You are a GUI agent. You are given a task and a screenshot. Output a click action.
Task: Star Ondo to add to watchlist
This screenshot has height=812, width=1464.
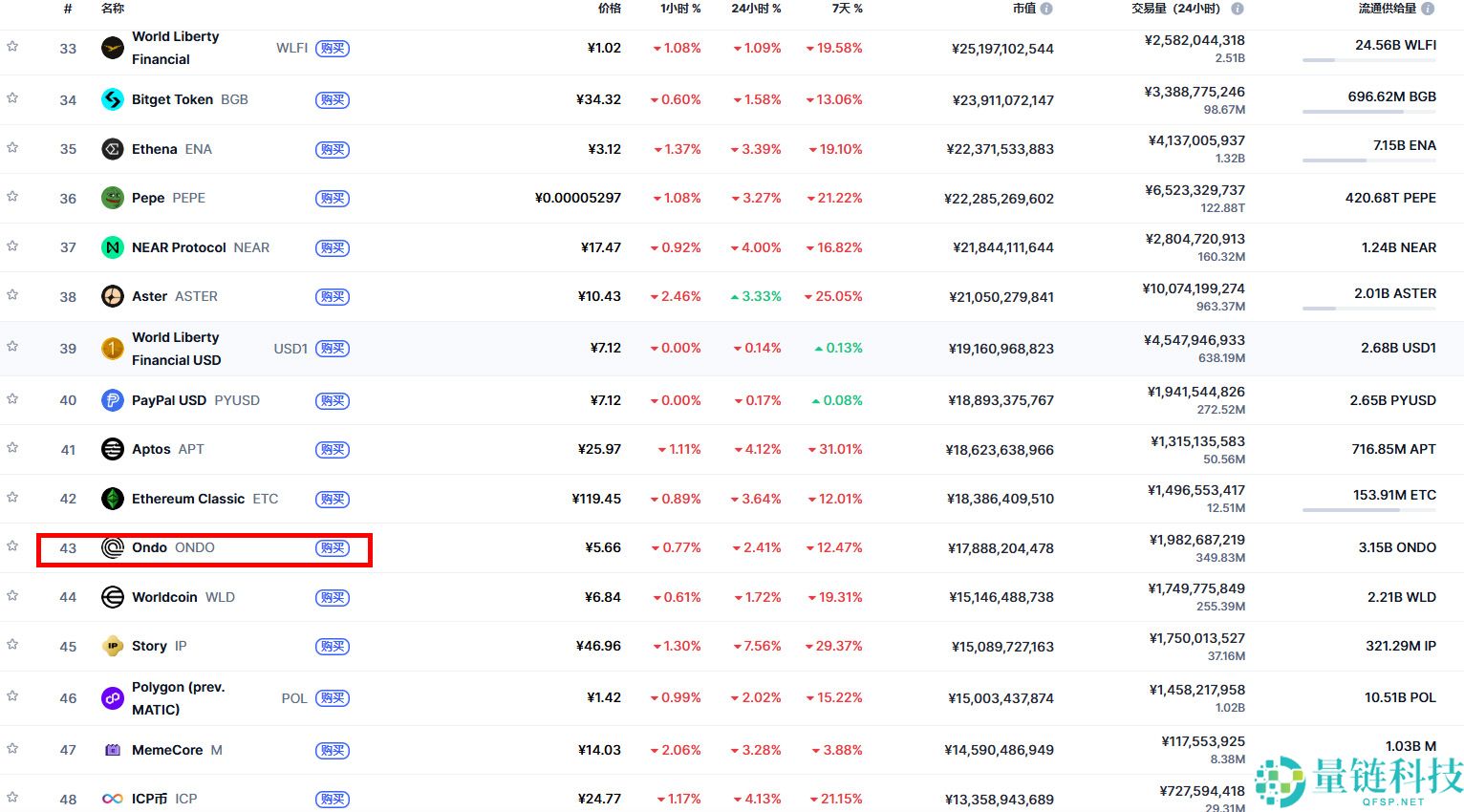click(12, 545)
